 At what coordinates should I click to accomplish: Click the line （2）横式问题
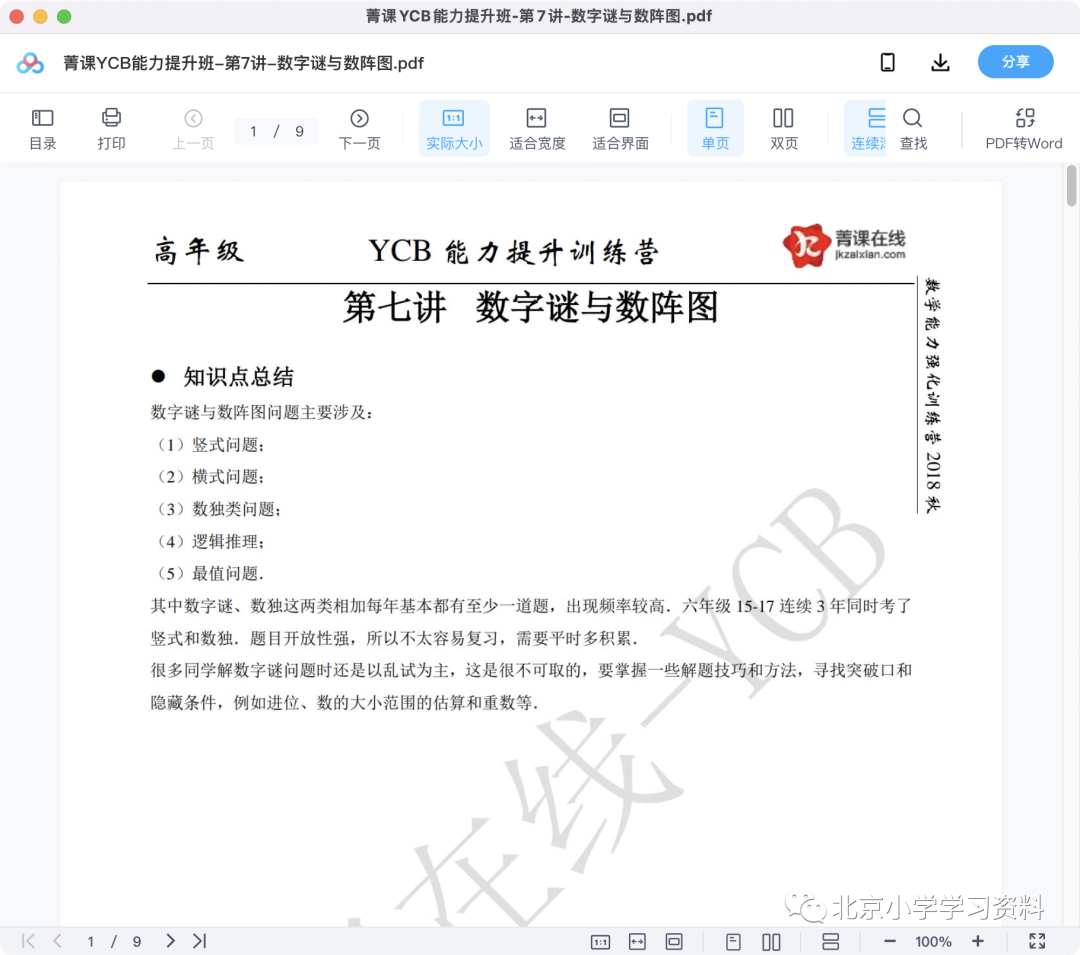pyautogui.click(x=209, y=476)
